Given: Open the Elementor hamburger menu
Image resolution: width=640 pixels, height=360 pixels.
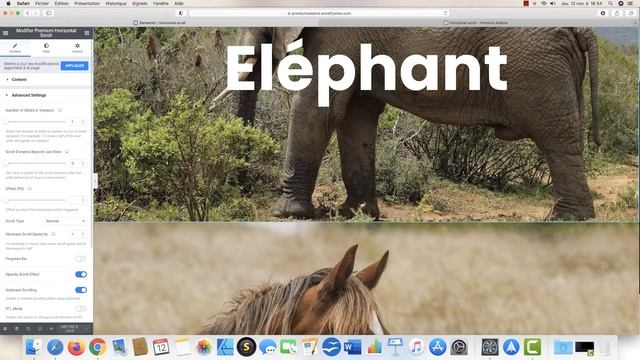Looking at the screenshot, I should (6, 33).
